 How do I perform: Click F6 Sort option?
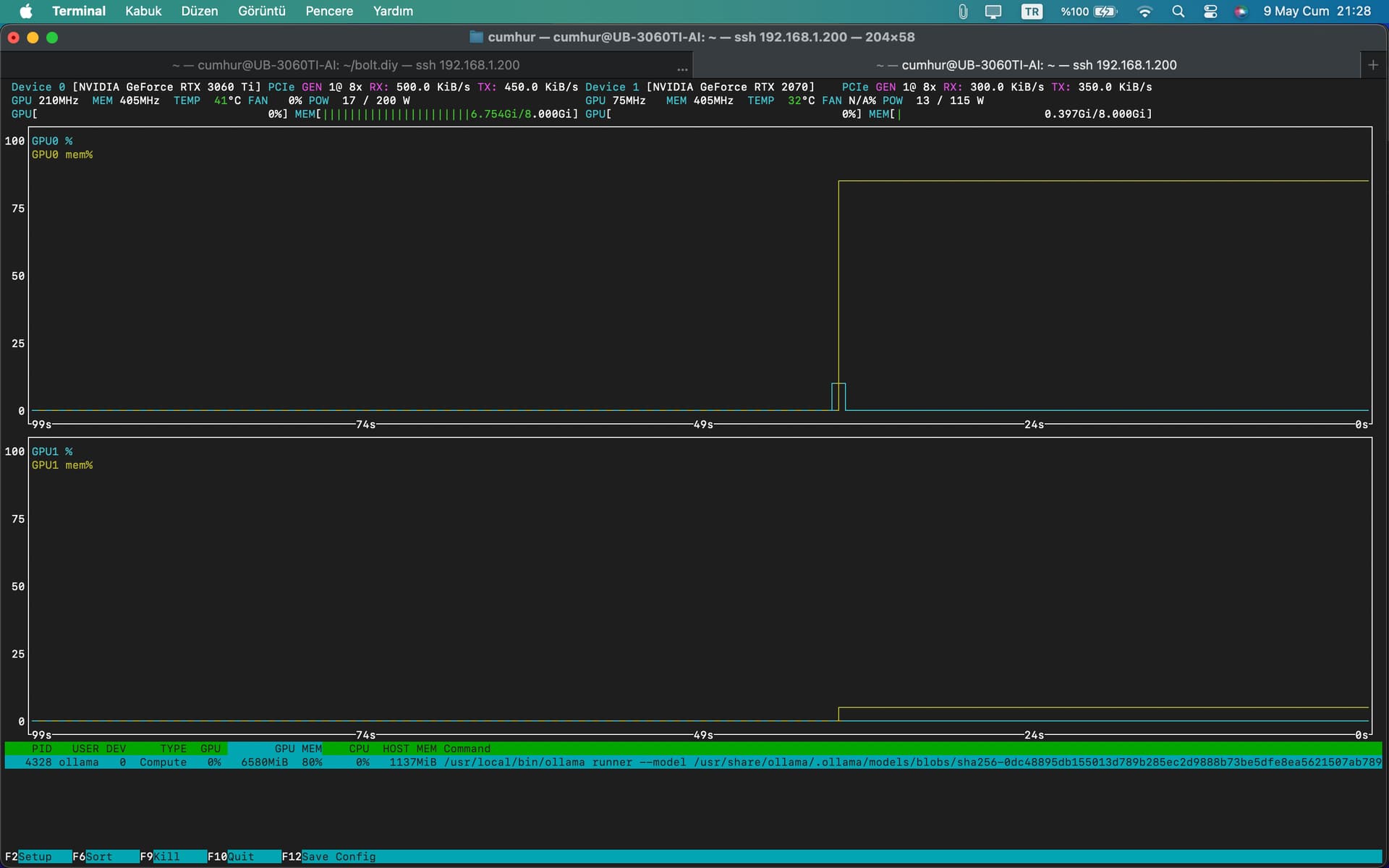point(93,856)
